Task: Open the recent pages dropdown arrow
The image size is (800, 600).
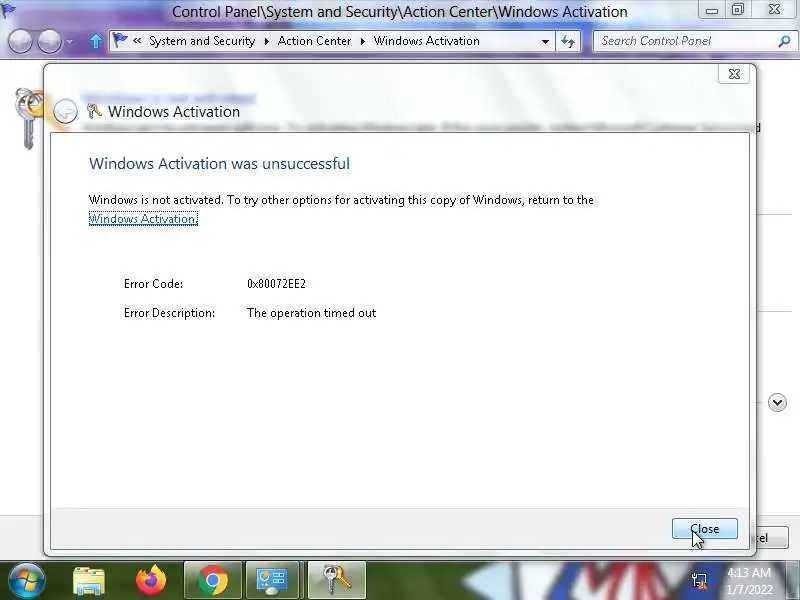Action: [70, 41]
